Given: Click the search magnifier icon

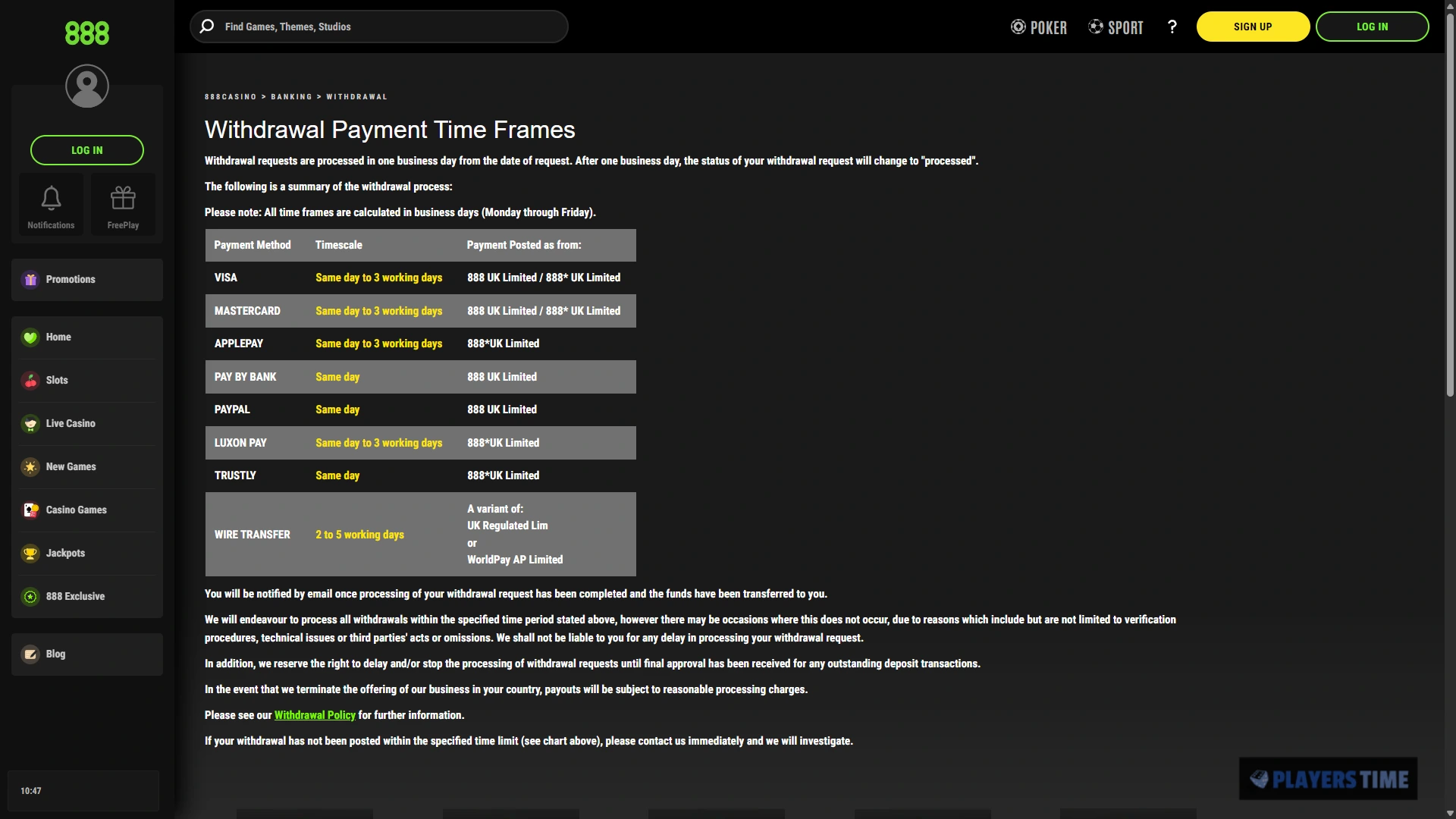Looking at the screenshot, I should [x=206, y=27].
